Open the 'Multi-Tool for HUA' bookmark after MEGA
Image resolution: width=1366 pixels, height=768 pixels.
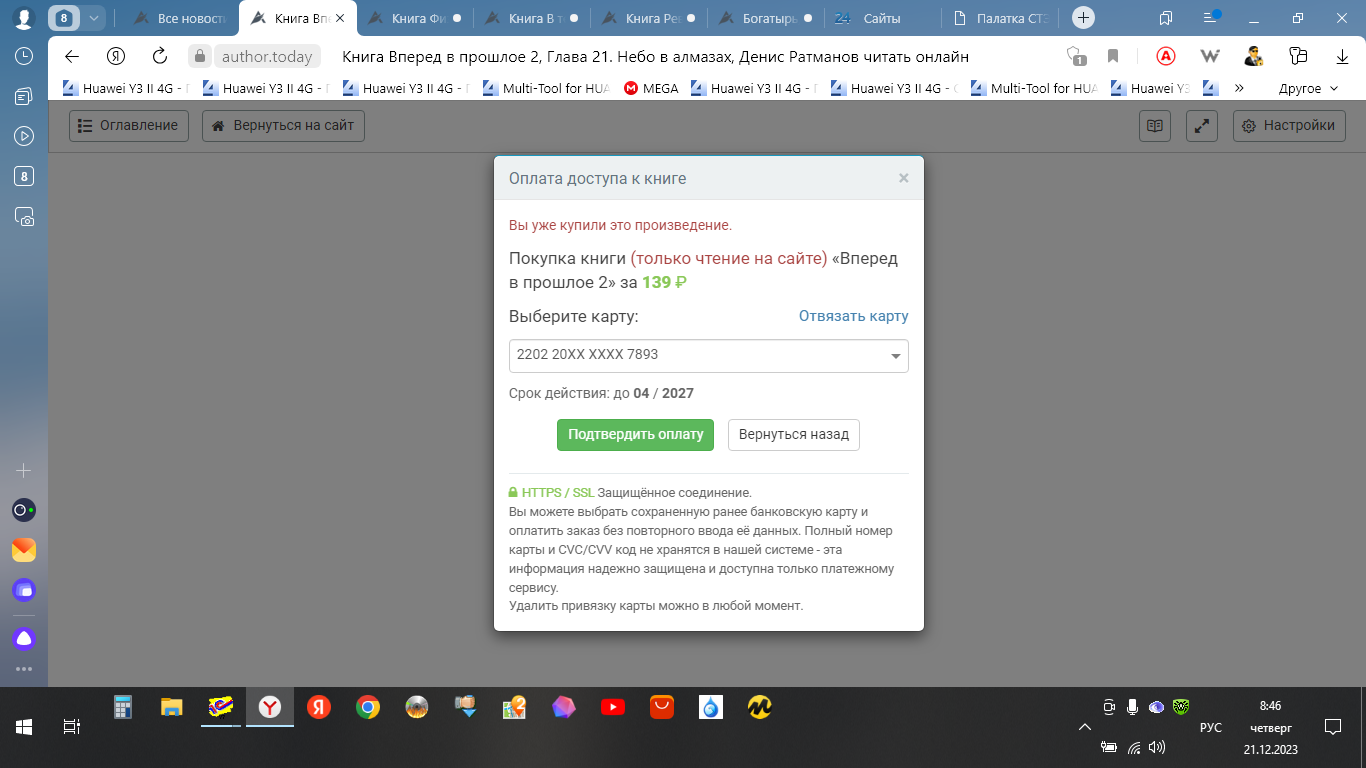pos(1034,88)
